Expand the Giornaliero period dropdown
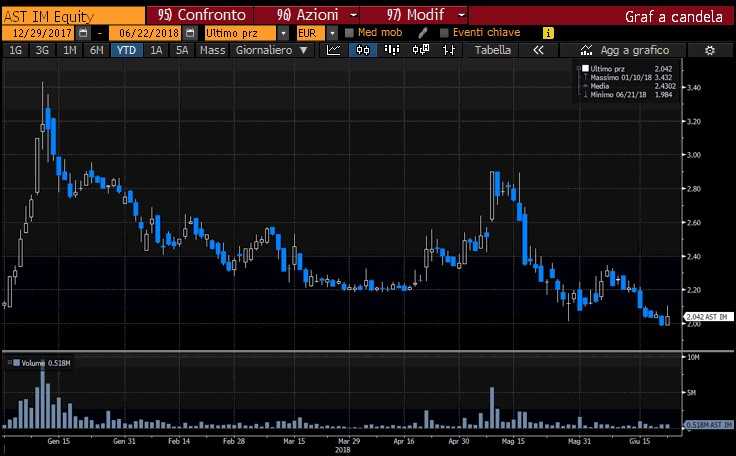 pyautogui.click(x=272, y=50)
